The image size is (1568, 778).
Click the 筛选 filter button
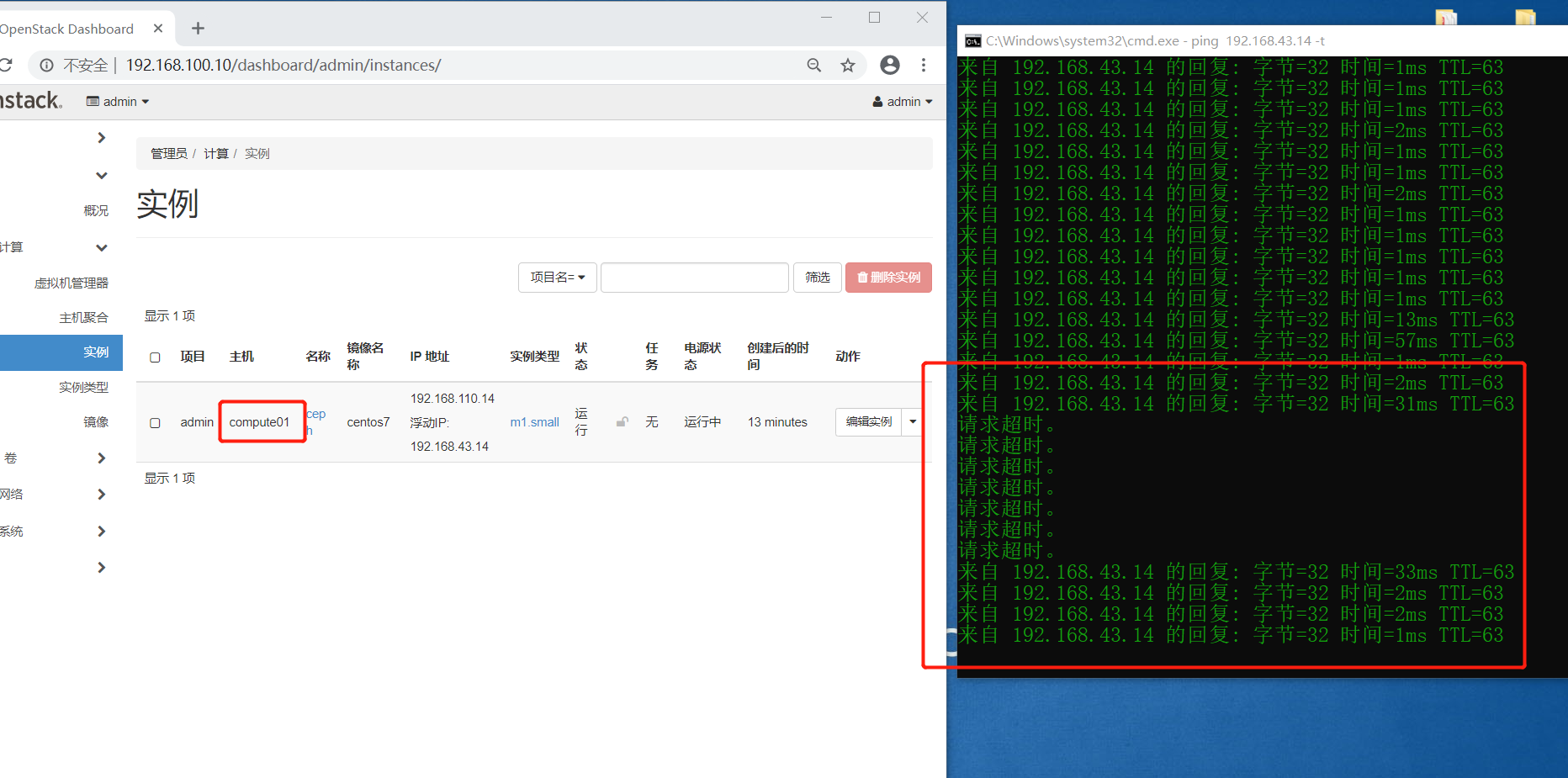pos(817,277)
